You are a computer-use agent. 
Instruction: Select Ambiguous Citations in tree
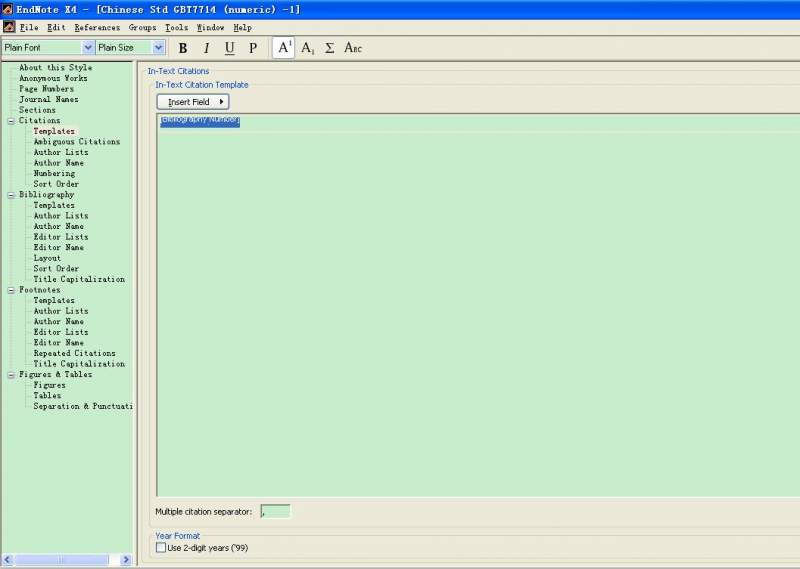77,142
